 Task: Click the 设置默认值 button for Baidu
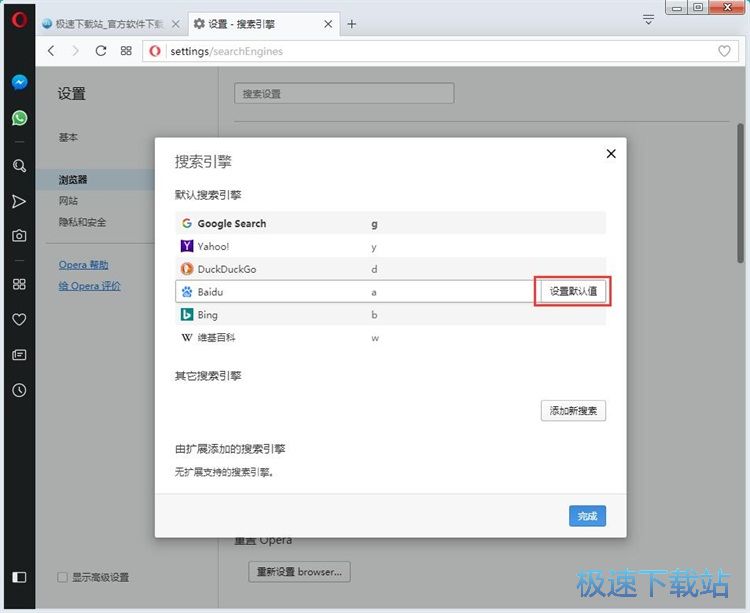click(573, 291)
